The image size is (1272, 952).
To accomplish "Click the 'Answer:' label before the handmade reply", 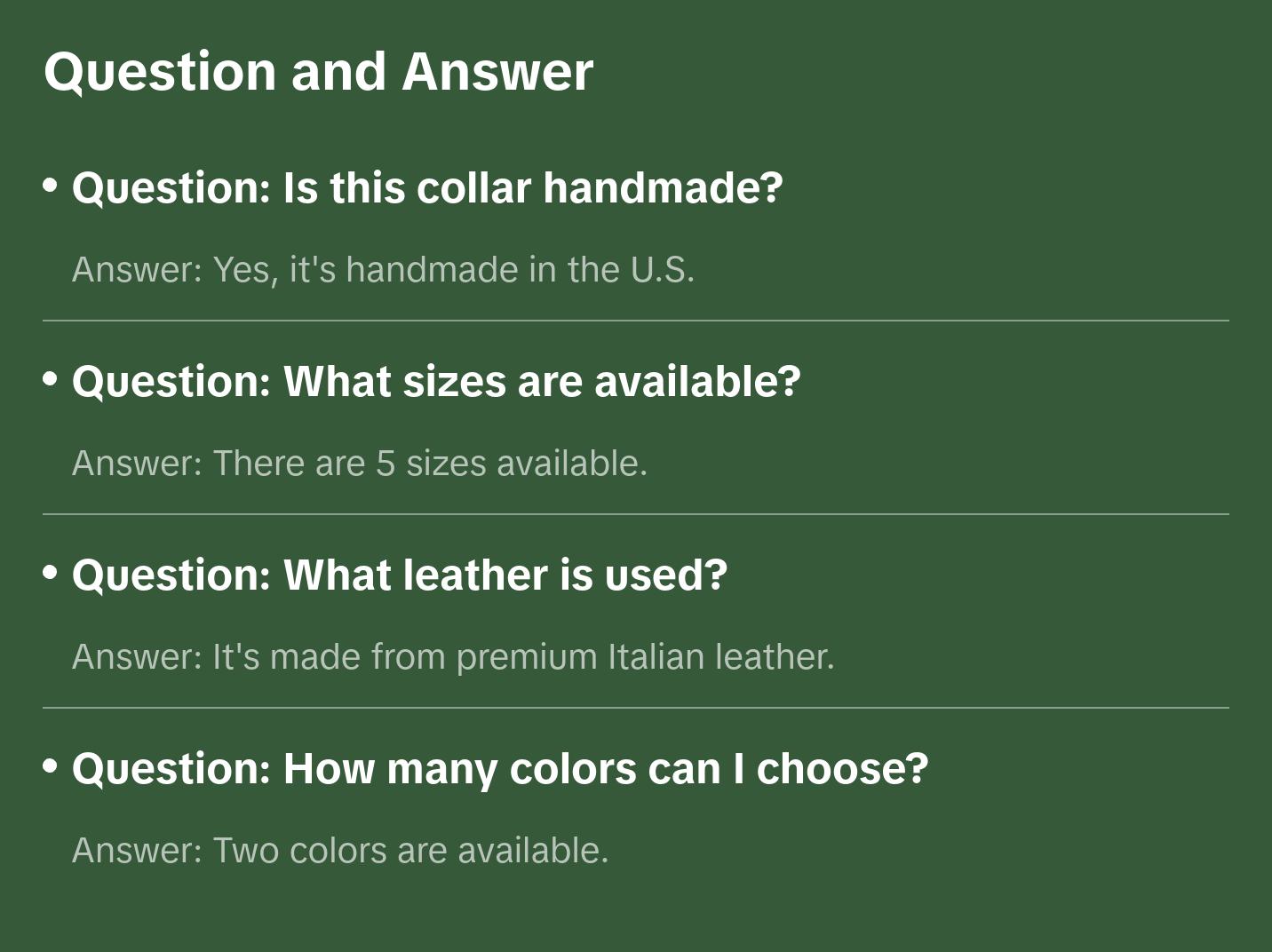I will click(x=138, y=269).
